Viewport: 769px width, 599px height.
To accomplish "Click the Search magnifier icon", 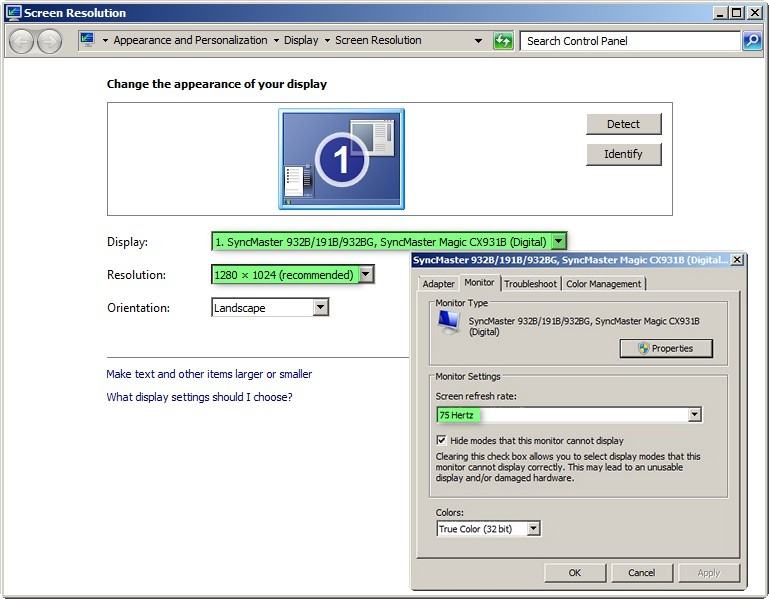I will 752,41.
